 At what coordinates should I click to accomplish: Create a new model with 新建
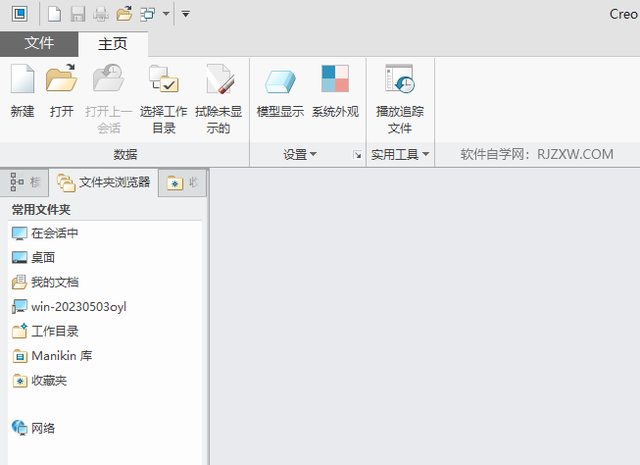click(22, 91)
